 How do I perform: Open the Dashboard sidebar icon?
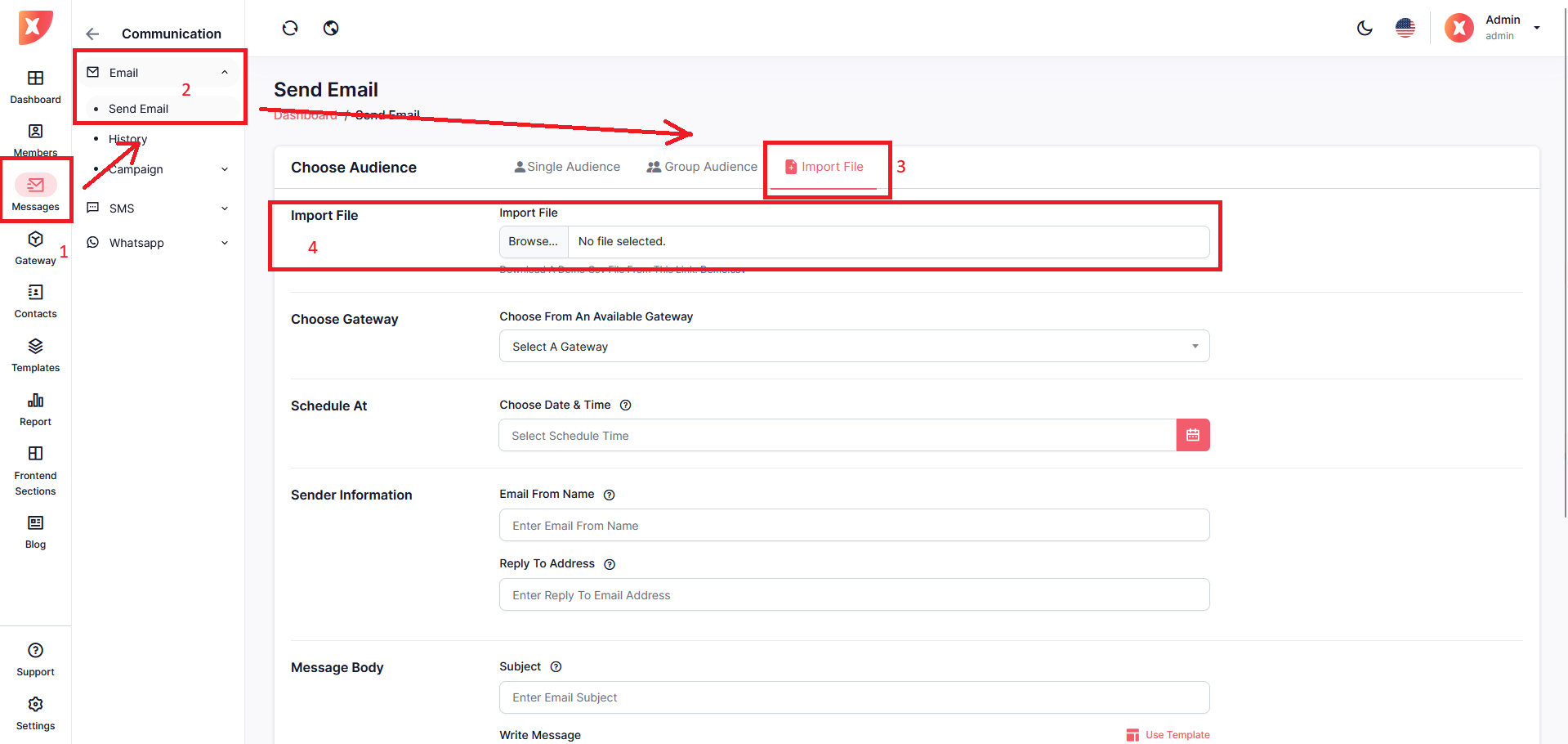(35, 87)
